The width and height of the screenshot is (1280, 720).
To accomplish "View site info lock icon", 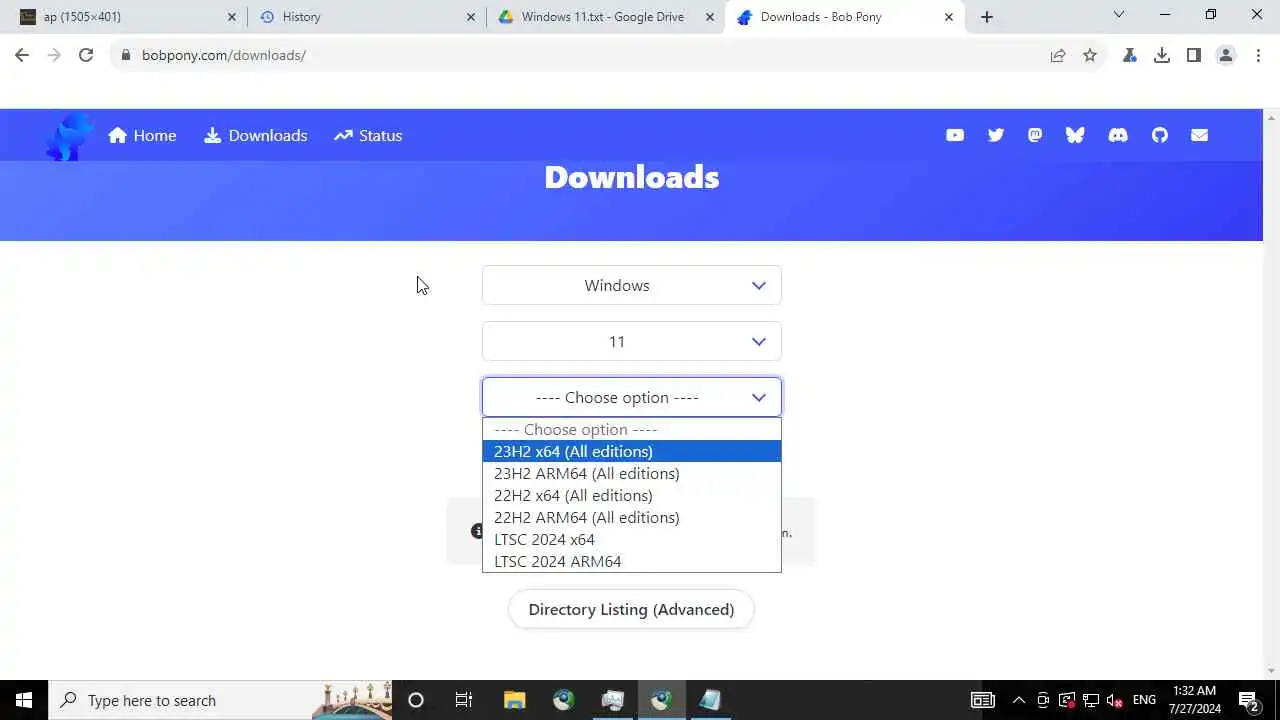I will pos(125,55).
